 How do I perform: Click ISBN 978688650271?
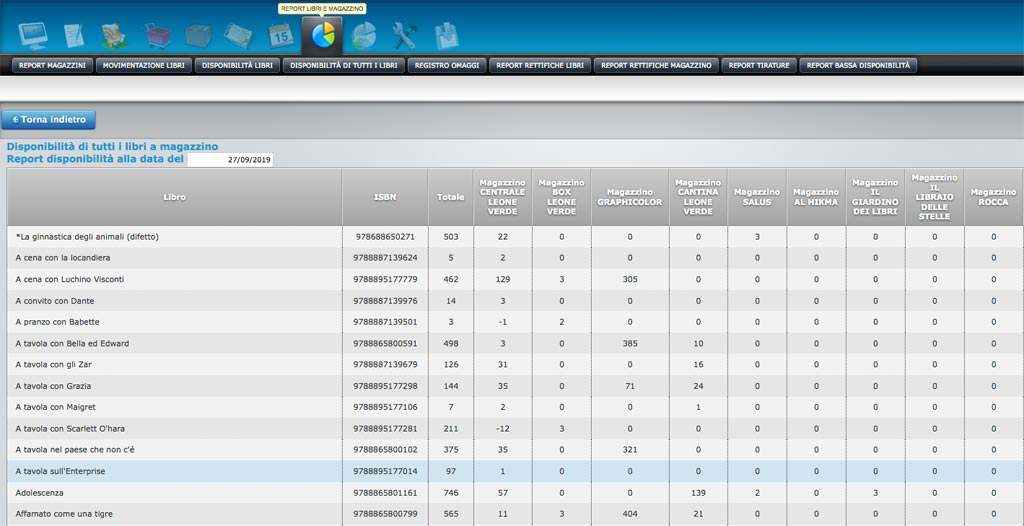[385, 237]
